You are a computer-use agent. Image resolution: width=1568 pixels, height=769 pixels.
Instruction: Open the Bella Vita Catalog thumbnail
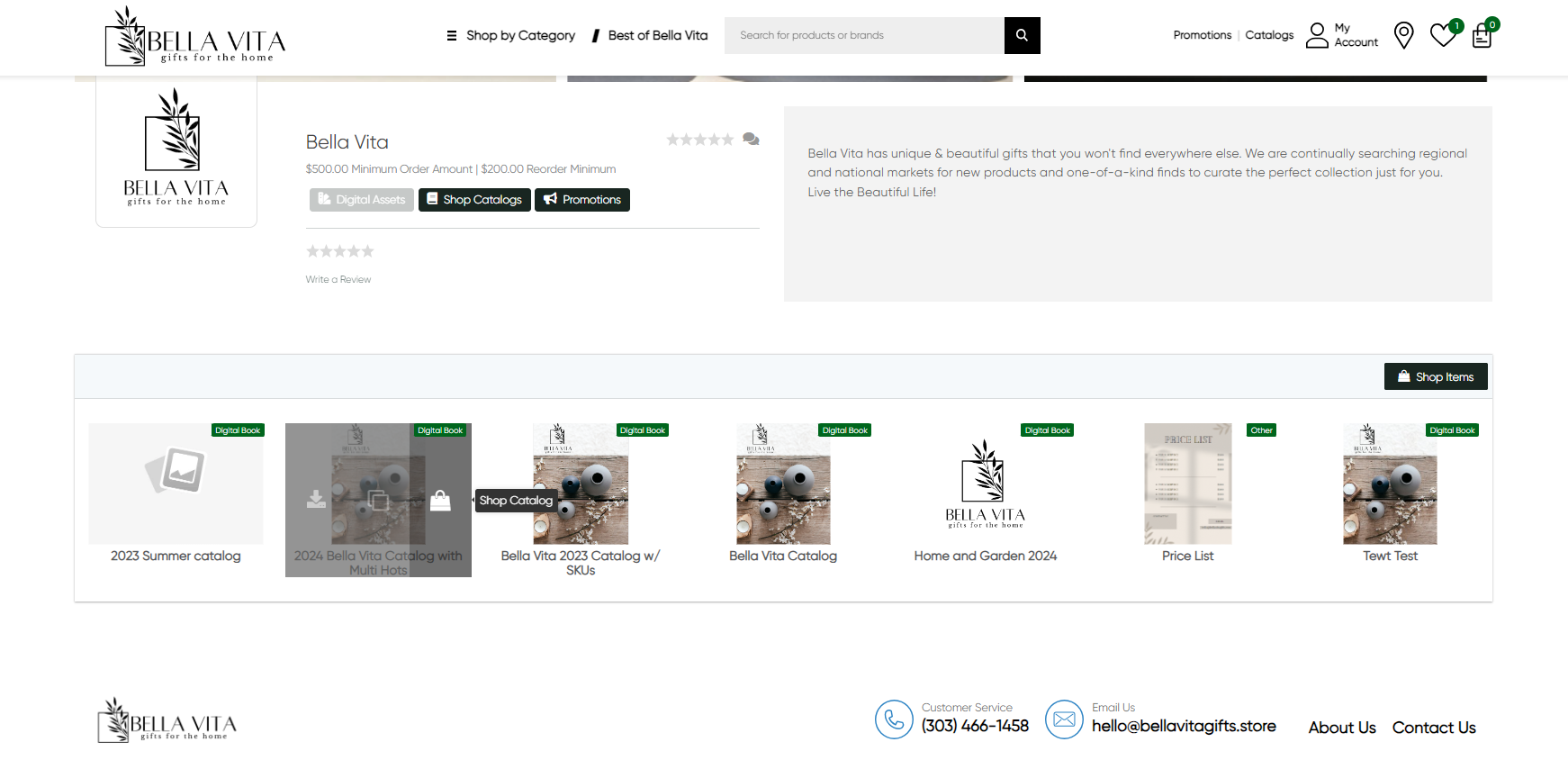point(783,484)
